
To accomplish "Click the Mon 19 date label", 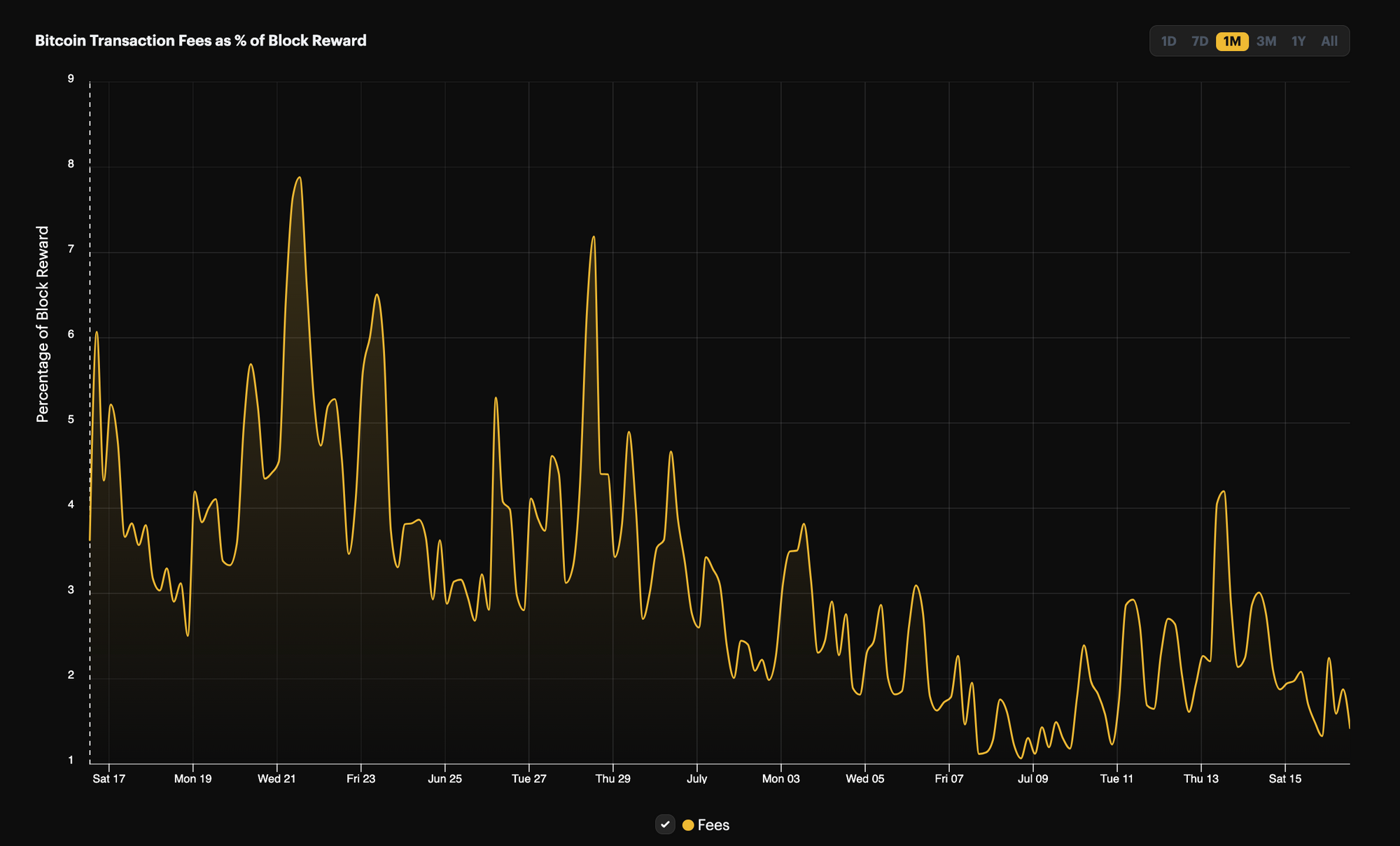I will click(x=192, y=779).
